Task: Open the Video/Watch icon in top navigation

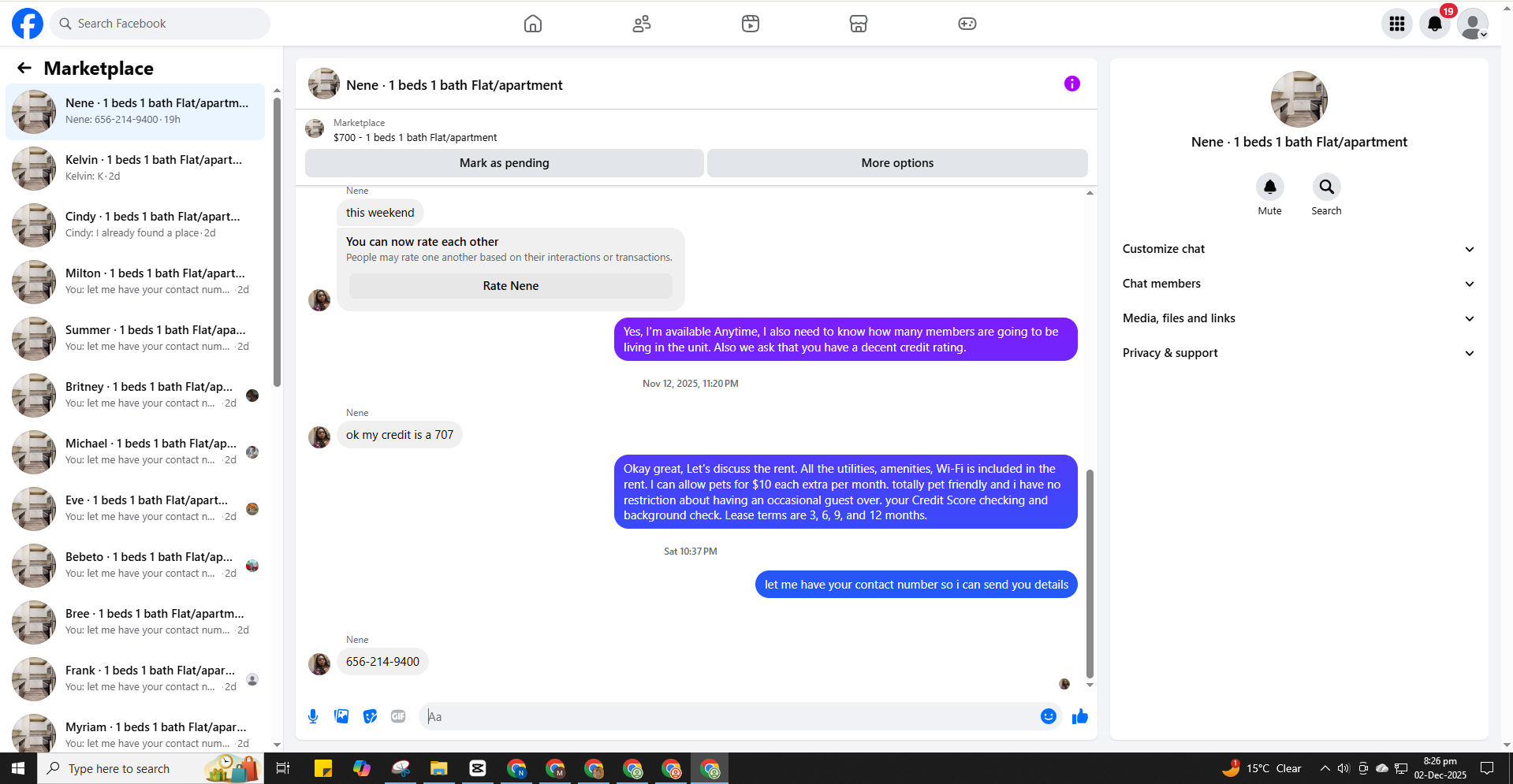Action: pyautogui.click(x=751, y=24)
